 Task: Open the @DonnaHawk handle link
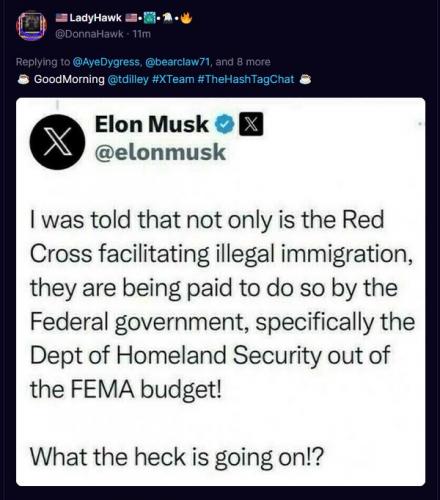pyautogui.click(x=89, y=34)
